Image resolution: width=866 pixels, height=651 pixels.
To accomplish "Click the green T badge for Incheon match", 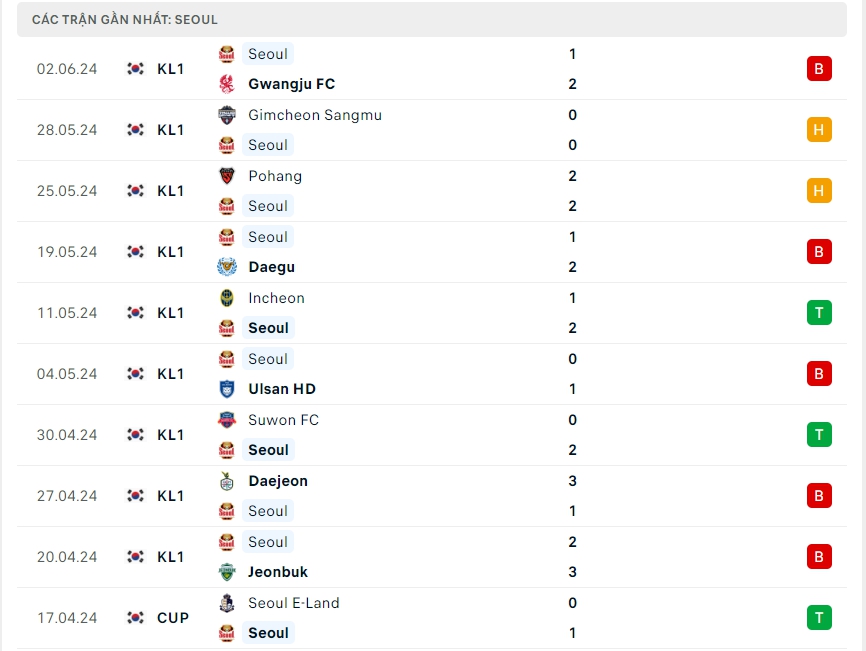I will 819,313.
